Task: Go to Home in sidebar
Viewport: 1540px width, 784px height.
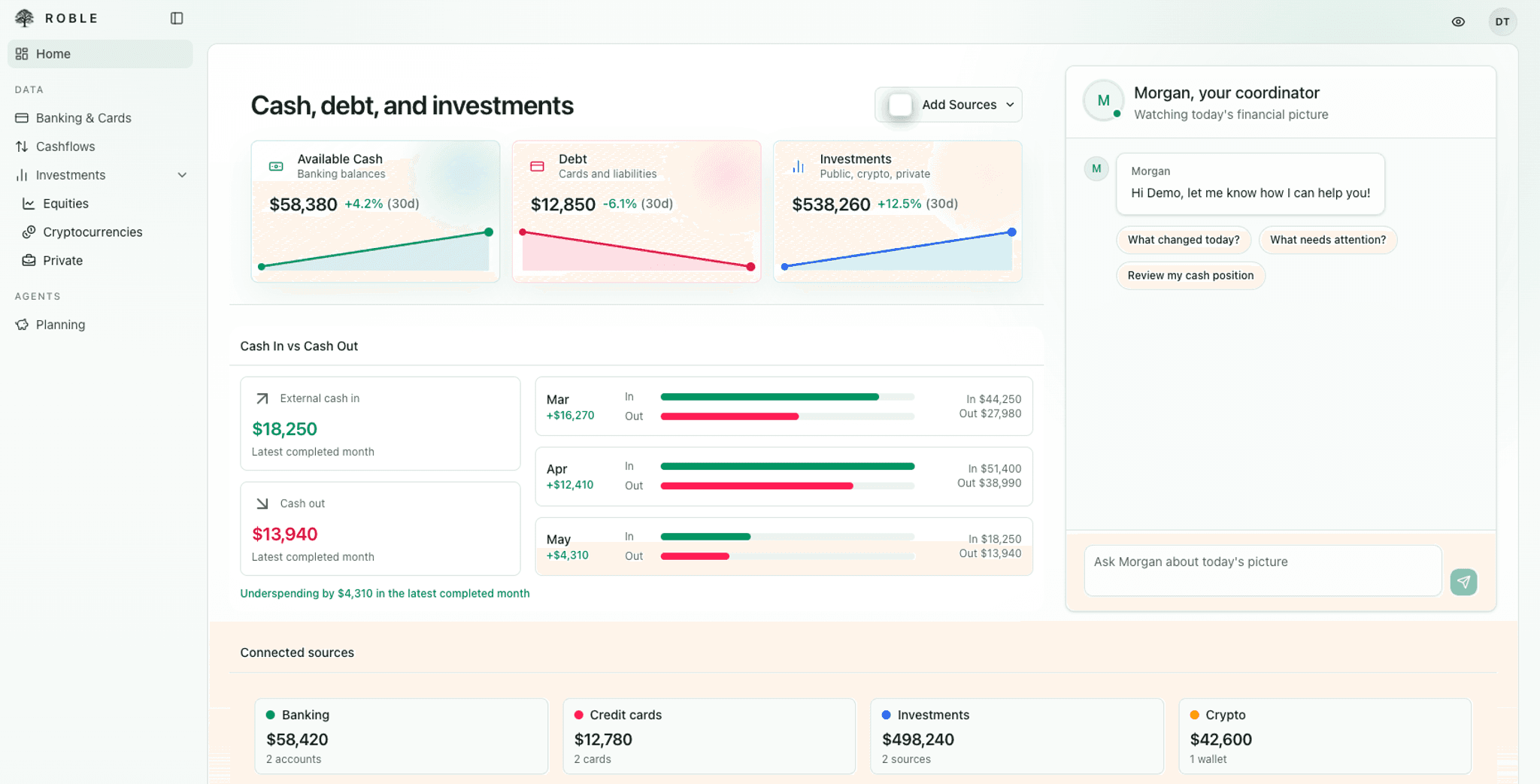Action: pos(100,54)
